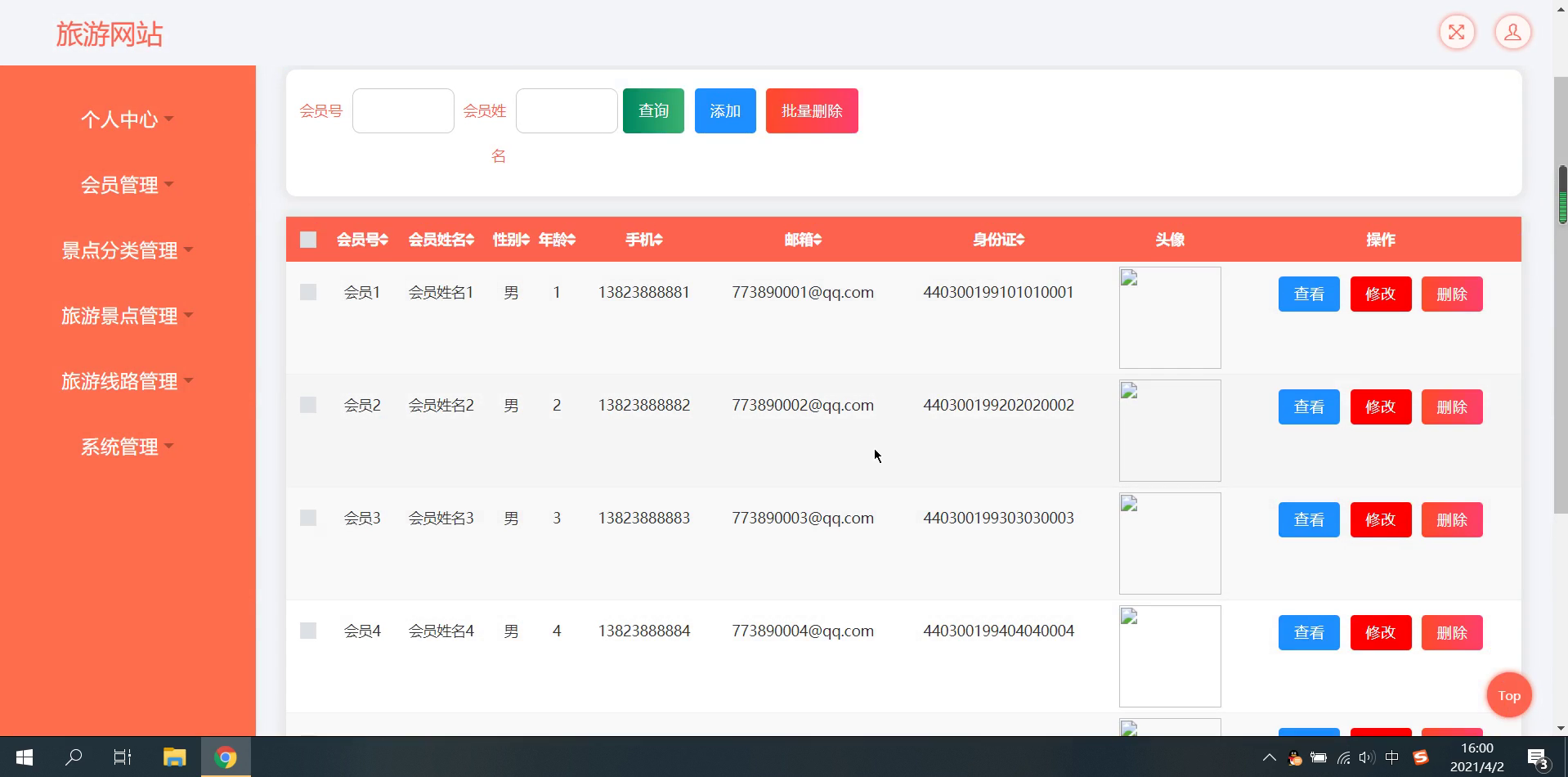This screenshot has width=1568, height=777.
Task: Focus the 会员姓名 search input
Action: pyautogui.click(x=567, y=110)
